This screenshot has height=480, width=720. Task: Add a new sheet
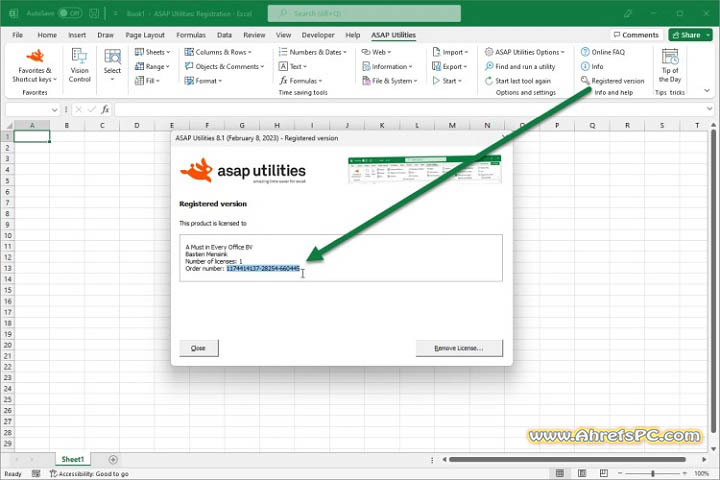[113, 459]
